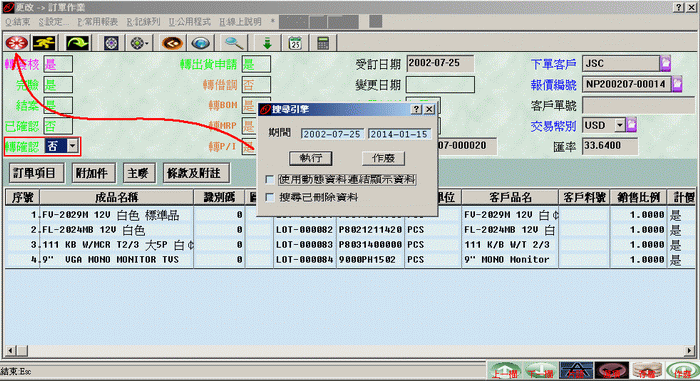The height and width of the screenshot is (381, 700).
Task: Click the 執行 button in search dialog
Action: pos(311,158)
